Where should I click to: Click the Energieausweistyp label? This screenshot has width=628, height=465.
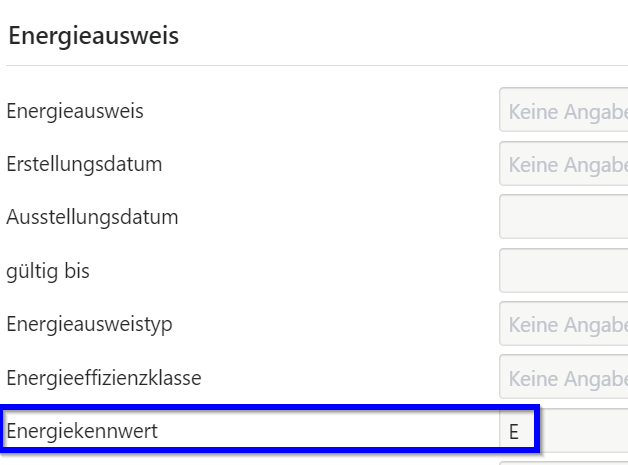point(89,325)
